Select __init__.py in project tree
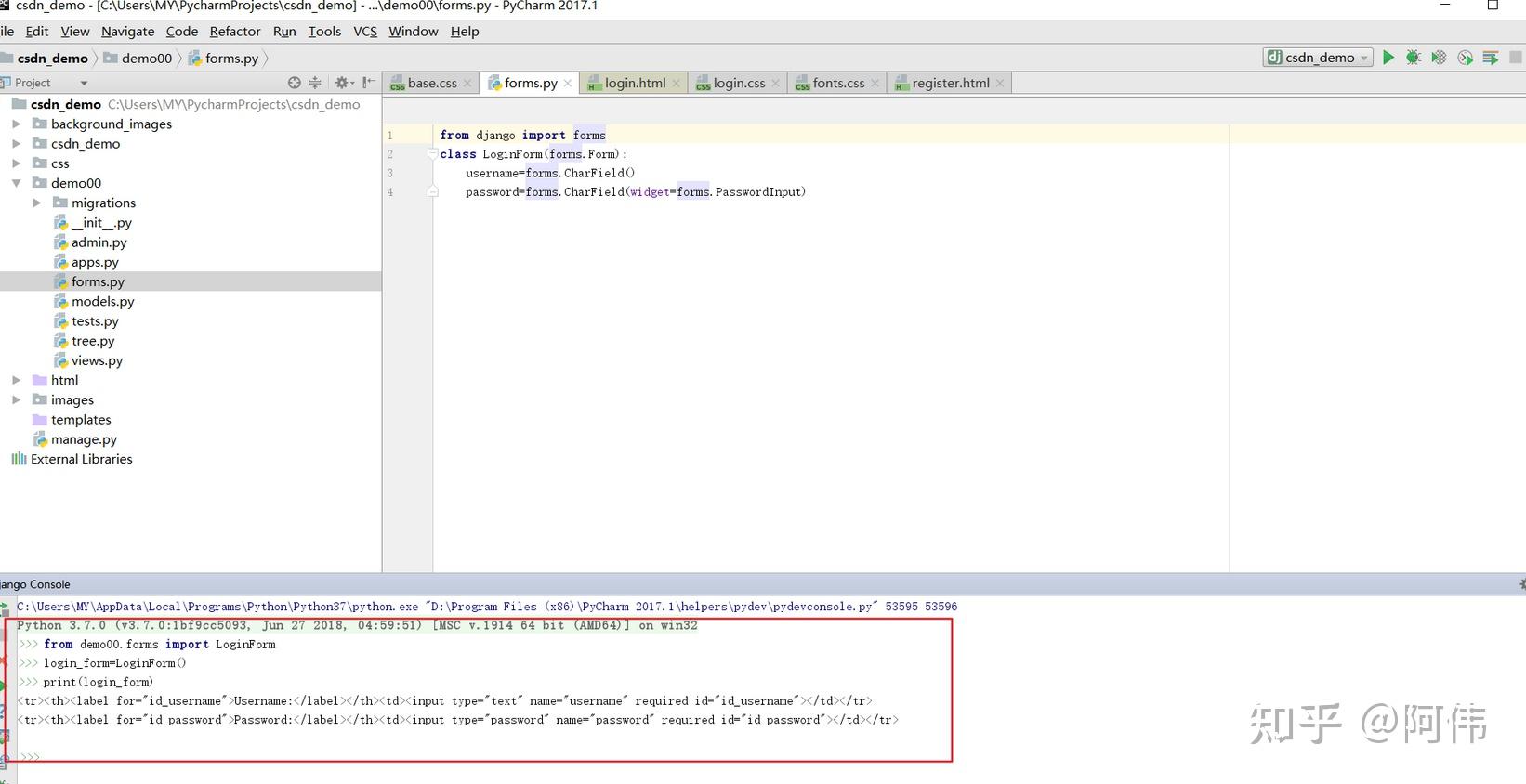 coord(93,223)
